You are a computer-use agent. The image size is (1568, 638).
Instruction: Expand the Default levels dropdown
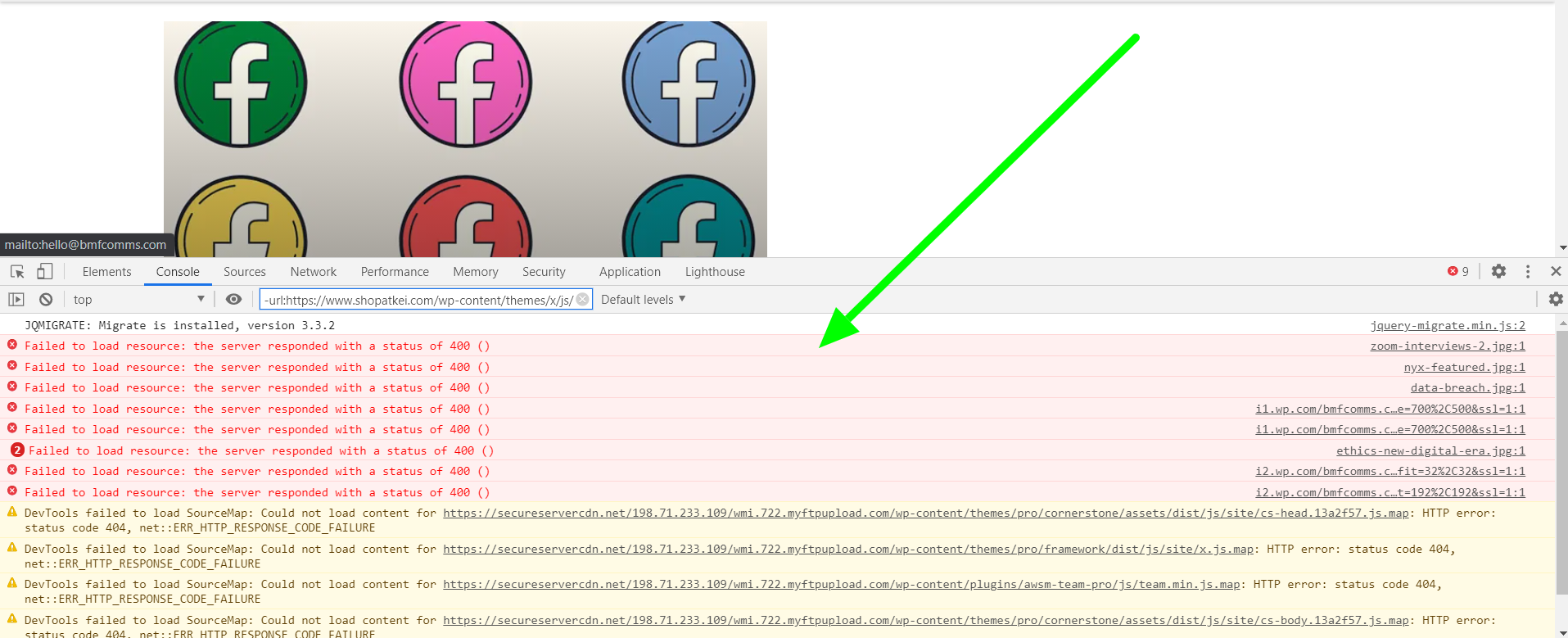pos(643,300)
